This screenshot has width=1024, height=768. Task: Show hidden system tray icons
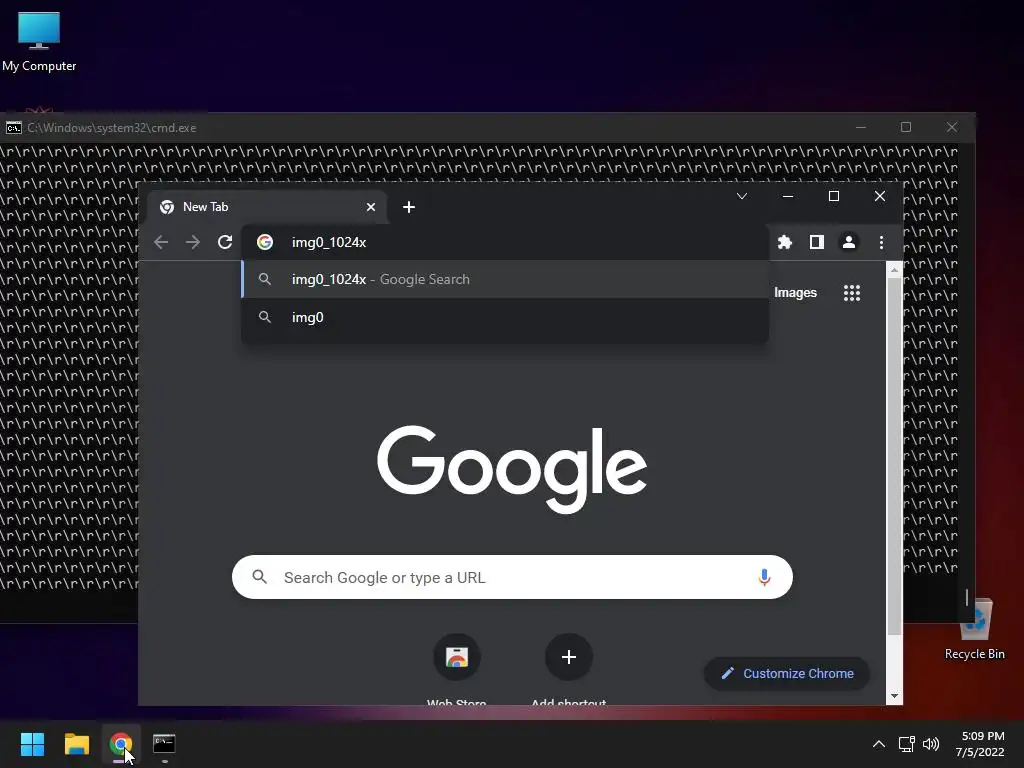click(x=879, y=744)
